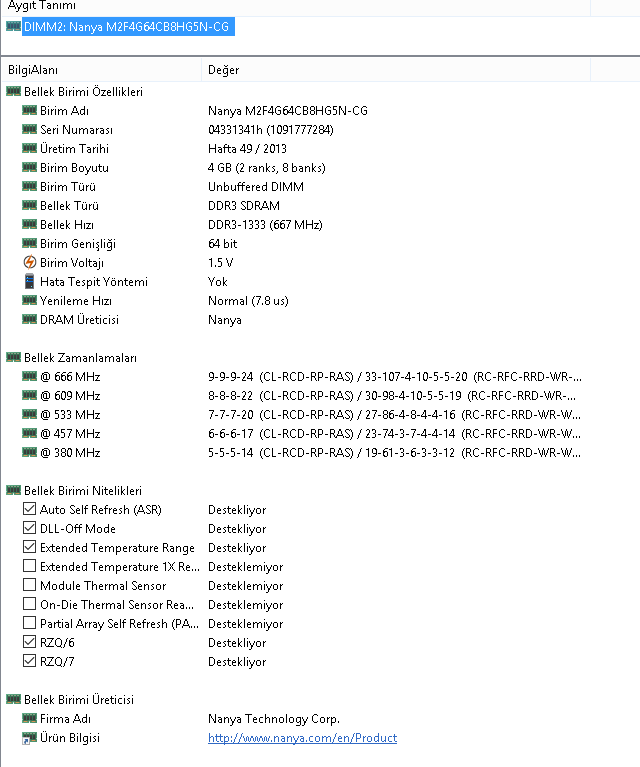640x767 pixels.
Task: Click the Bellek Hızı row icon
Action: pos(29,224)
